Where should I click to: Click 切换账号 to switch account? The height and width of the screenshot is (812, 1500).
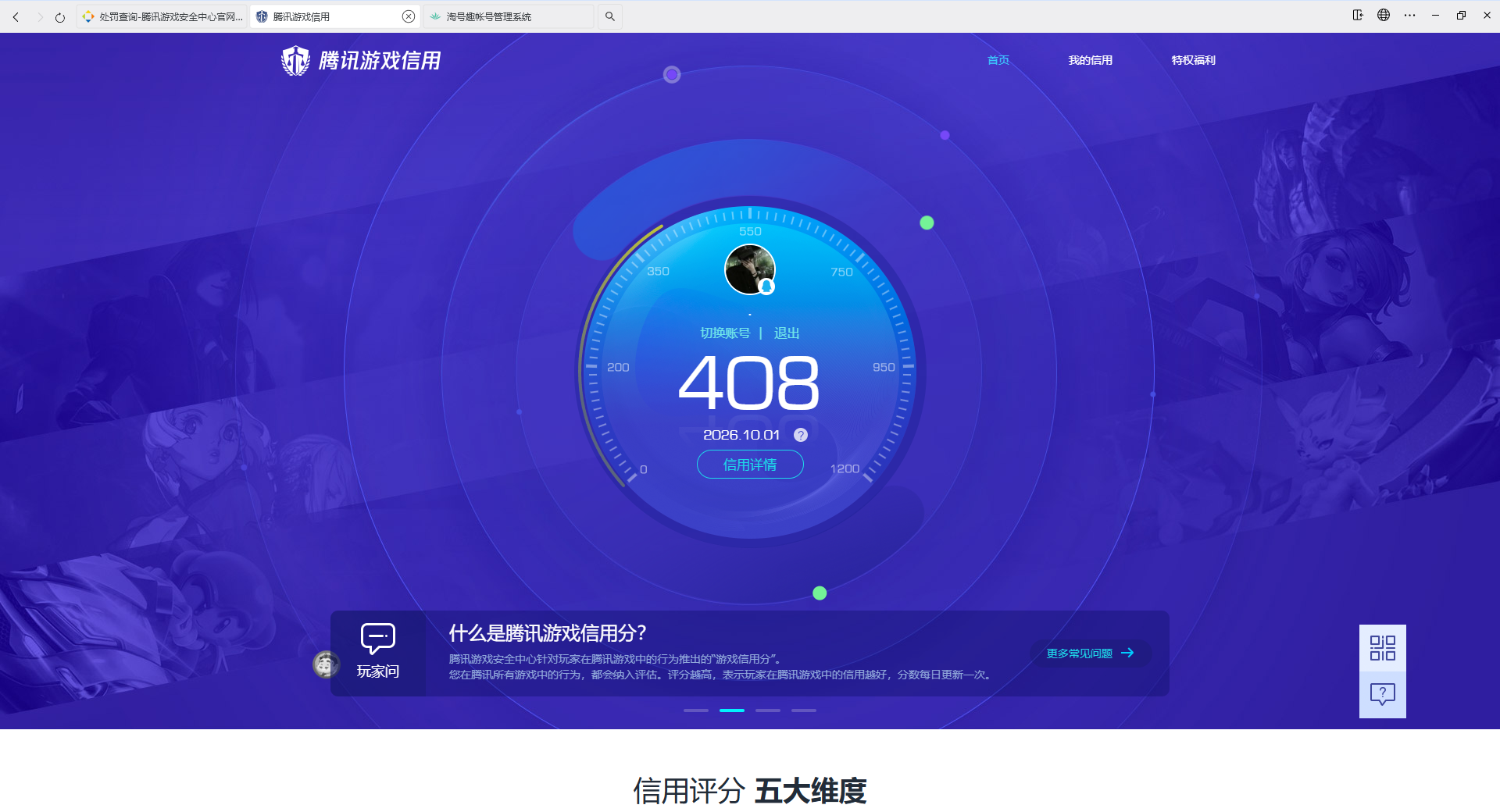pos(725,333)
